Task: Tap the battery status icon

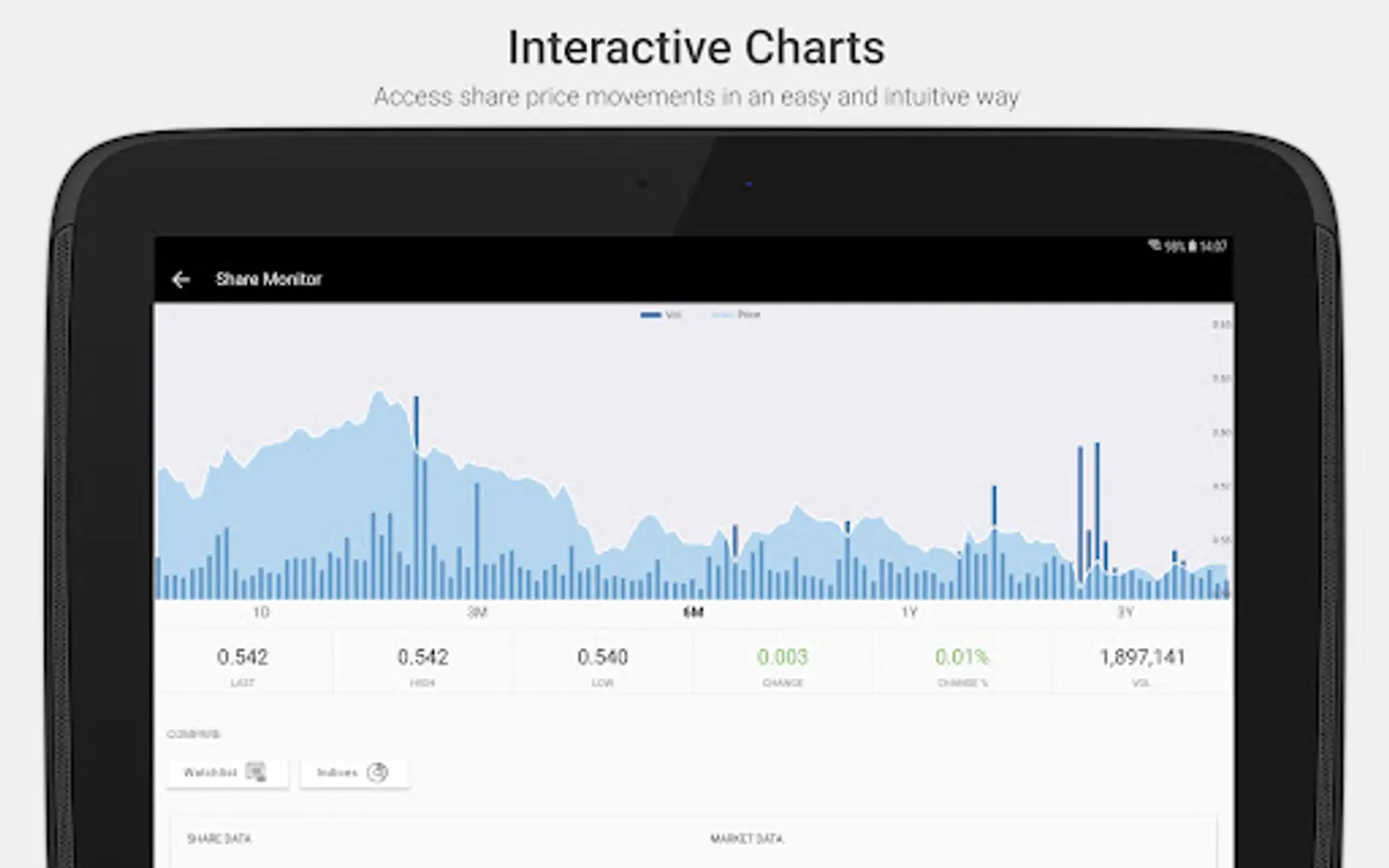Action: [x=1192, y=246]
